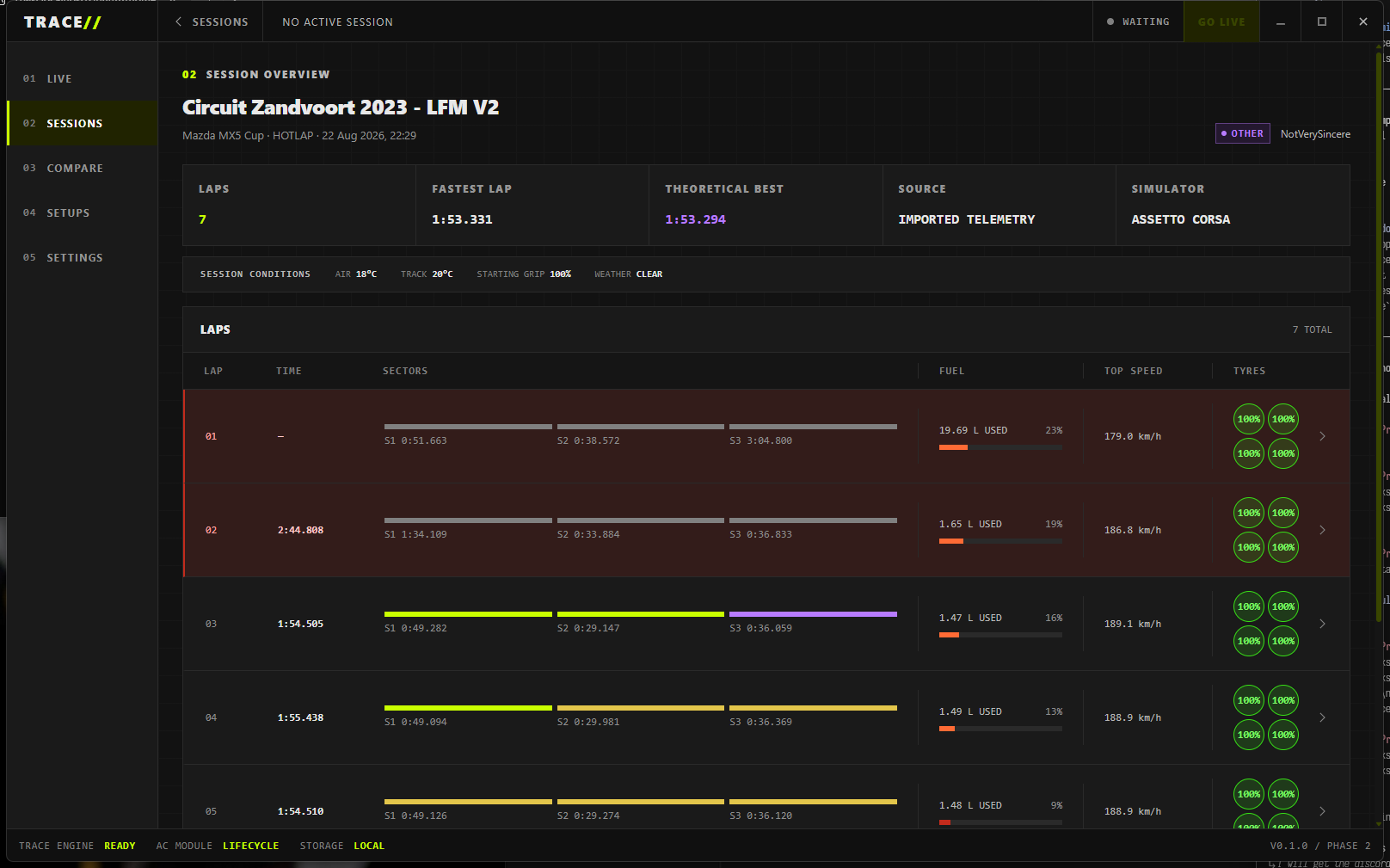The height and width of the screenshot is (868, 1390).
Task: Open the Live section in sidebar
Action: (82, 78)
